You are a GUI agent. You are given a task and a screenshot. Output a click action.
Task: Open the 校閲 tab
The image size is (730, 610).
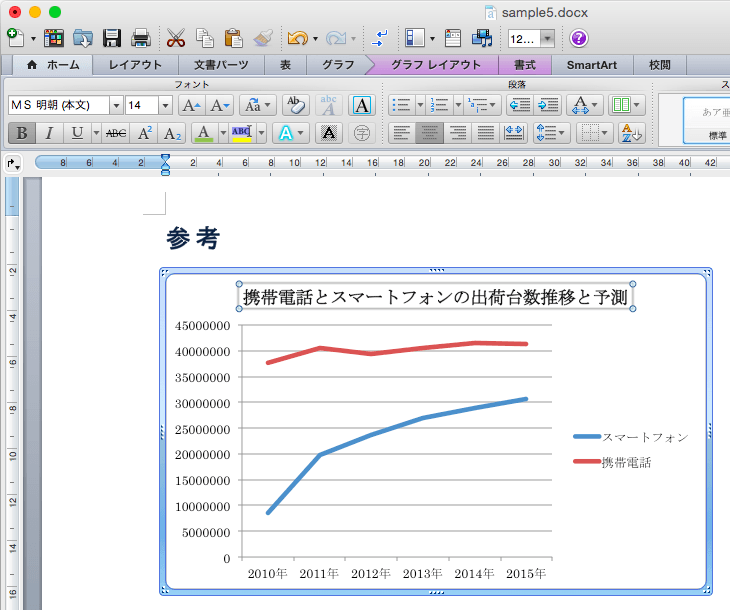[x=660, y=65]
